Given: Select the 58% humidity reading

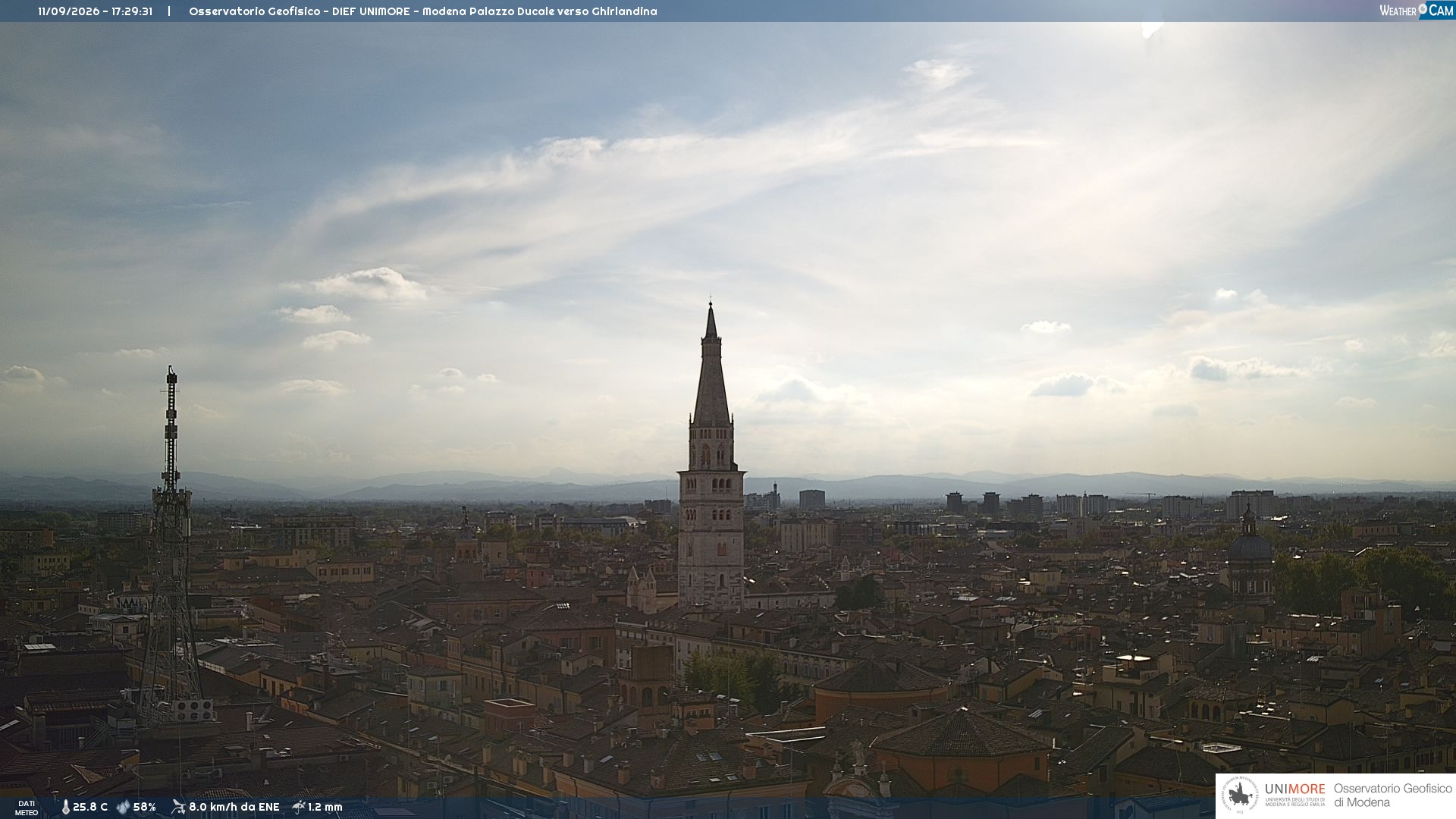Looking at the screenshot, I should click(144, 808).
